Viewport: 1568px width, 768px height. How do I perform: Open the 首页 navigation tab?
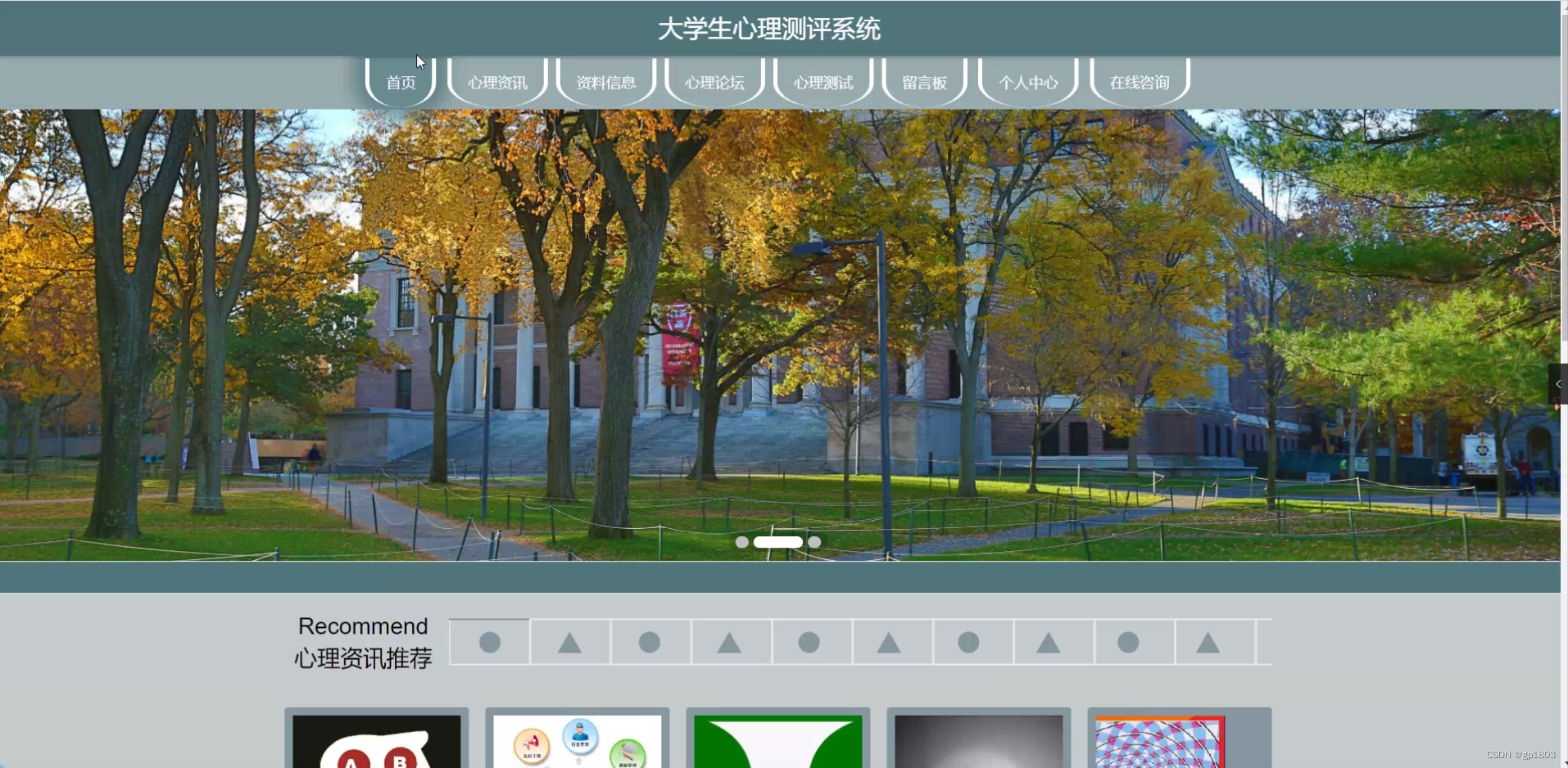pyautogui.click(x=401, y=82)
